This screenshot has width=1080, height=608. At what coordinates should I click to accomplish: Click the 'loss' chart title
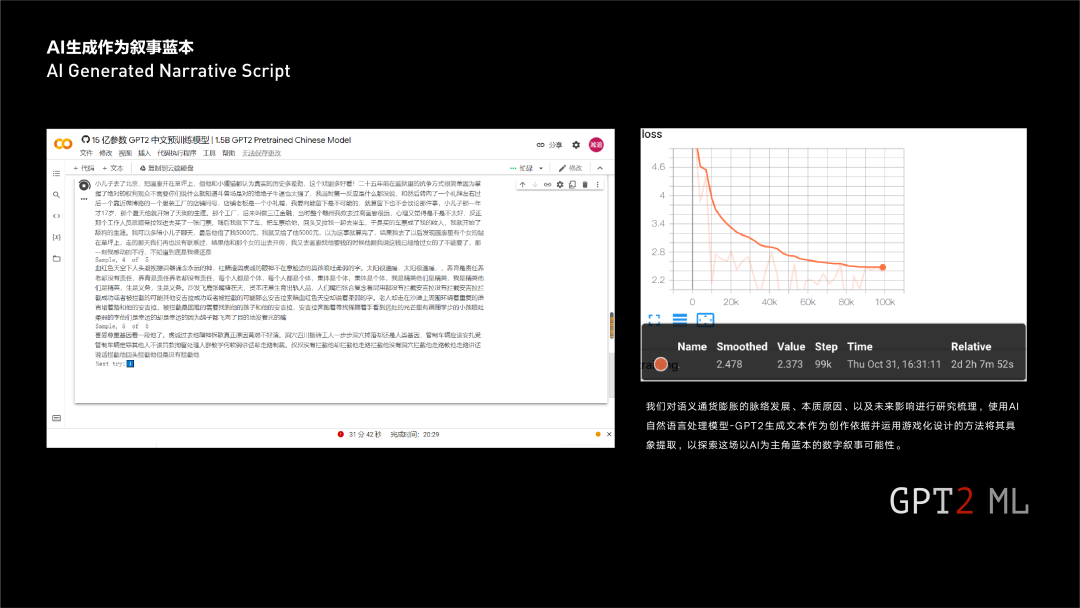pyautogui.click(x=652, y=134)
